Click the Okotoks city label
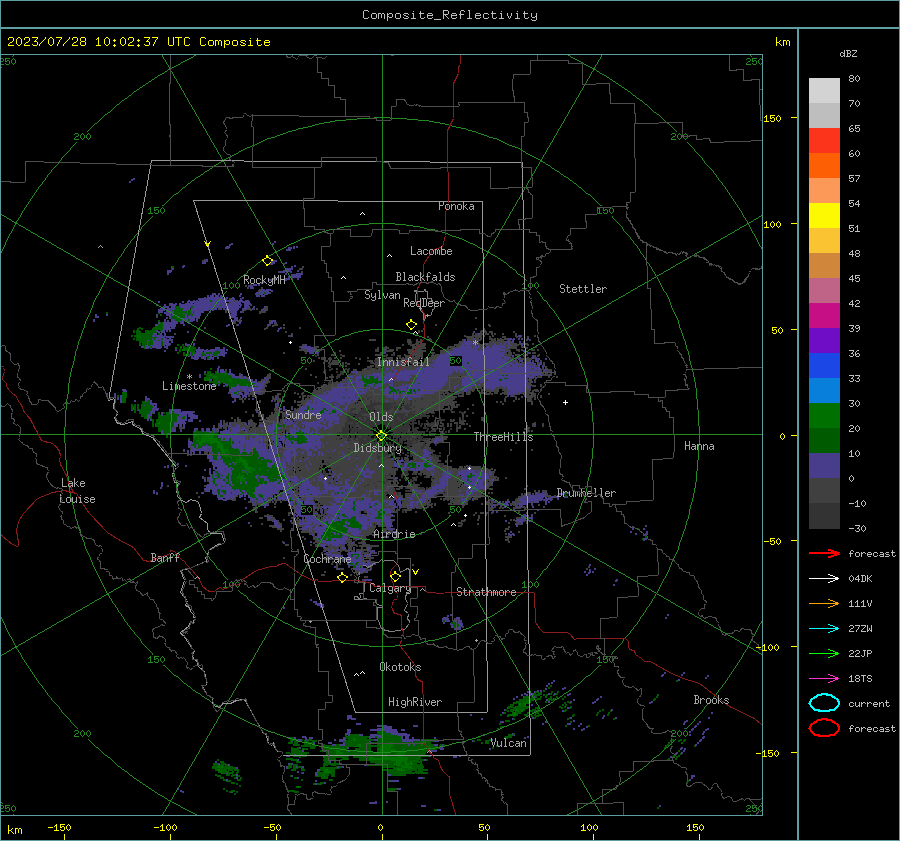 tap(400, 667)
